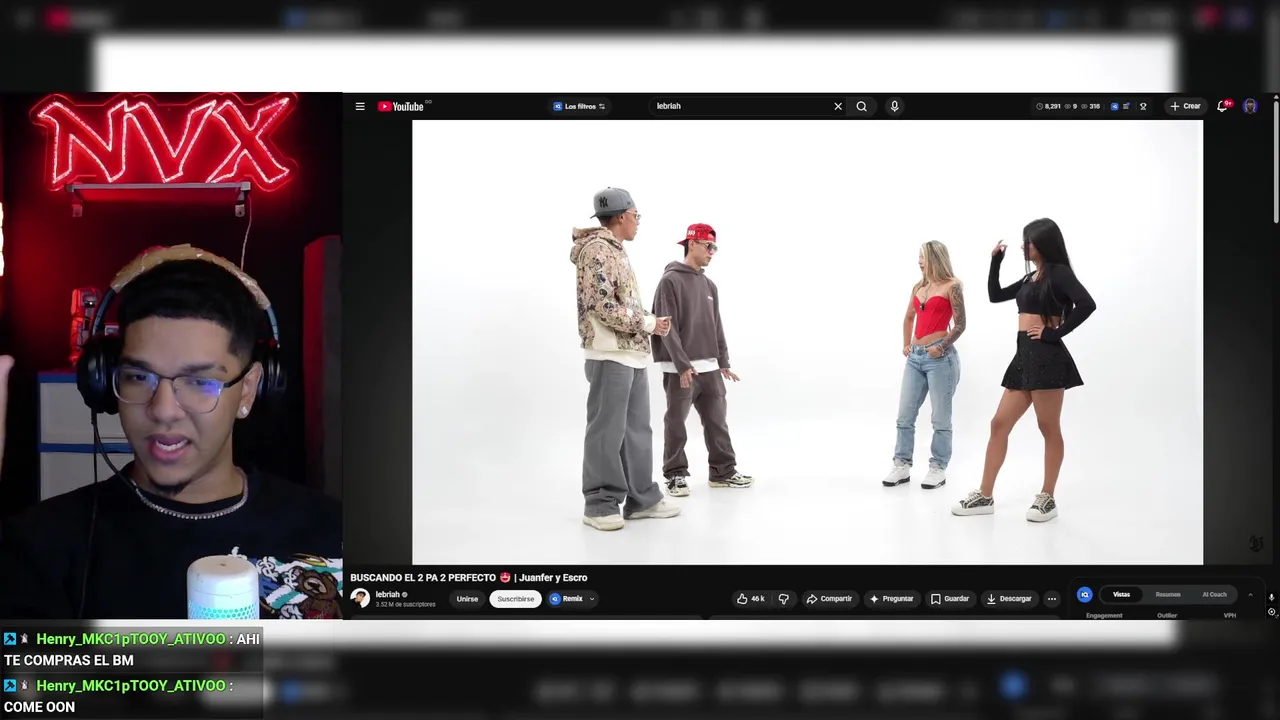Share the video via Compartir
This screenshot has width=1280, height=720.
coord(829,599)
